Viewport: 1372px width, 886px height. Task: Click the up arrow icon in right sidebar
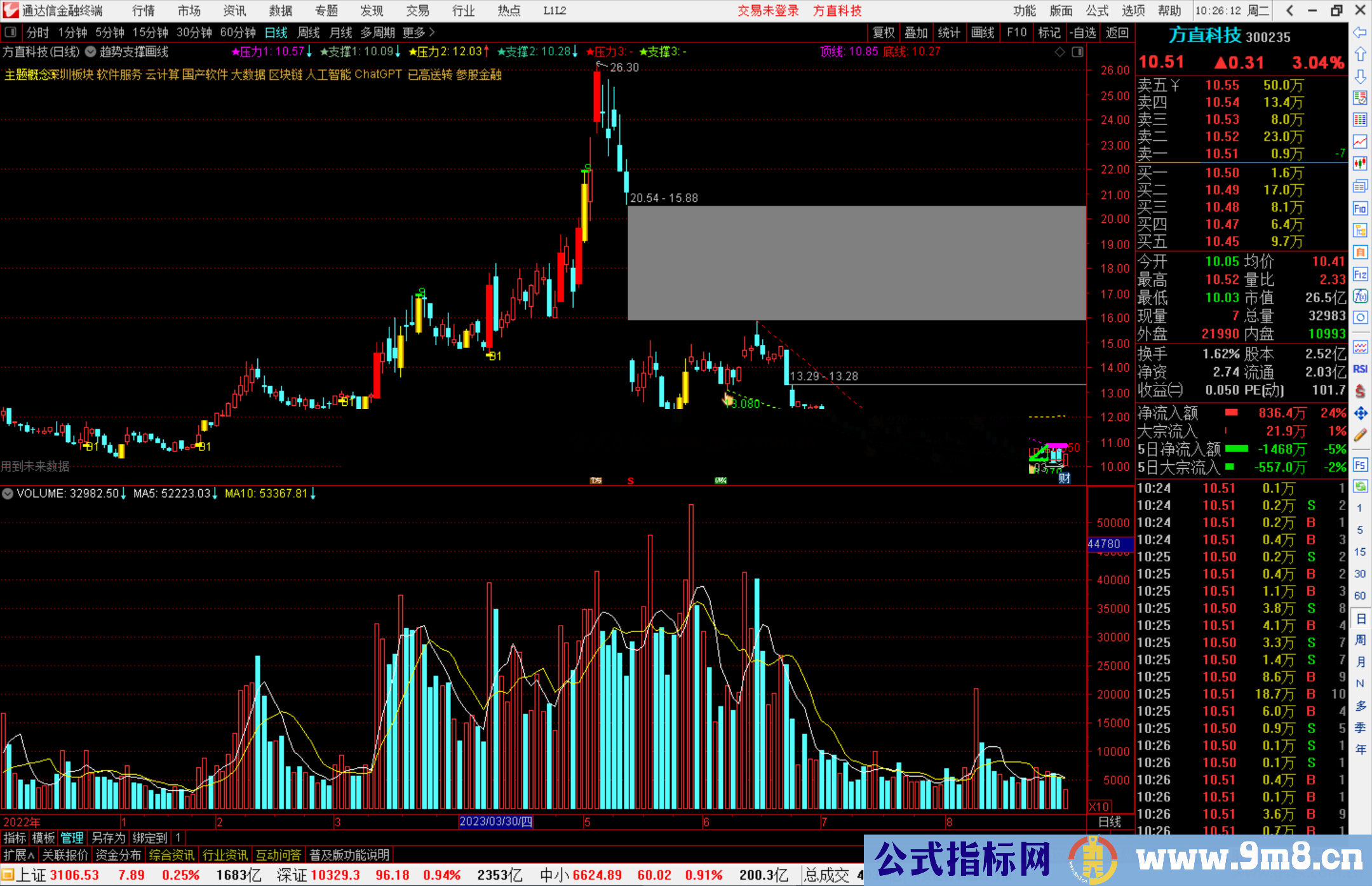point(1360,55)
